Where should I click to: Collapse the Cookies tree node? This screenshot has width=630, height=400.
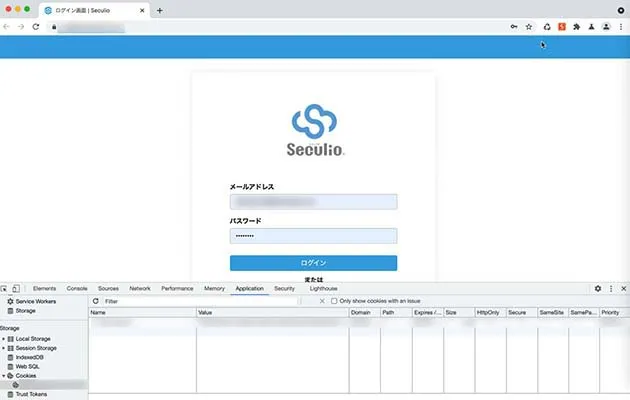(4, 376)
